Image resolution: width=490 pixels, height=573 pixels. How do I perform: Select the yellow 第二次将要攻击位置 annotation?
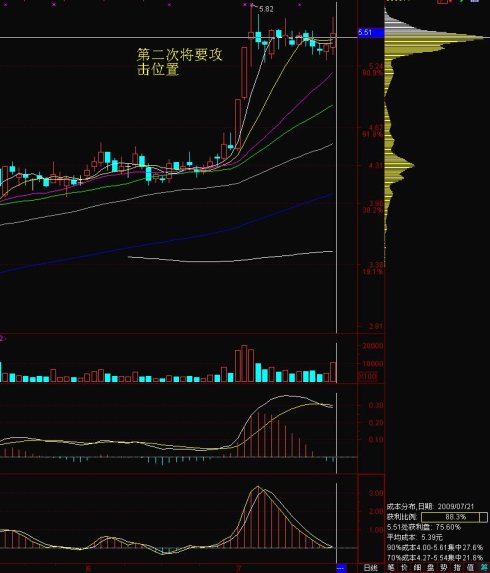pyautogui.click(x=179, y=62)
